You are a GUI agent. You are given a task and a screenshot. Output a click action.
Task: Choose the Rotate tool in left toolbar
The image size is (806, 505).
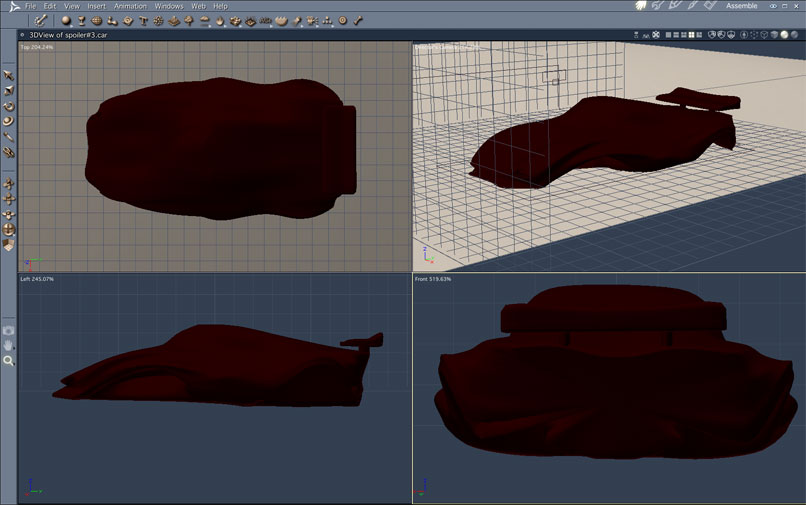tap(8, 106)
